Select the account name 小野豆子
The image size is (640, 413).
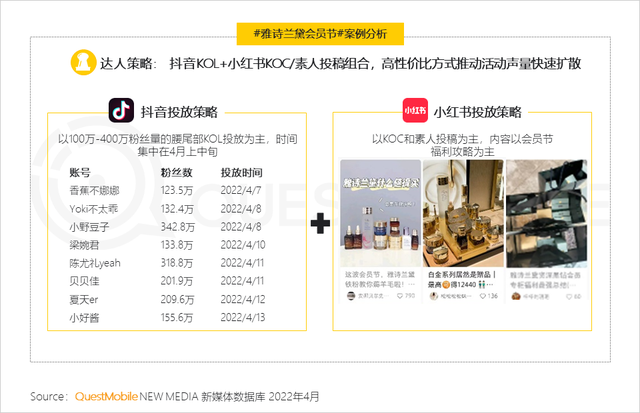89,227
